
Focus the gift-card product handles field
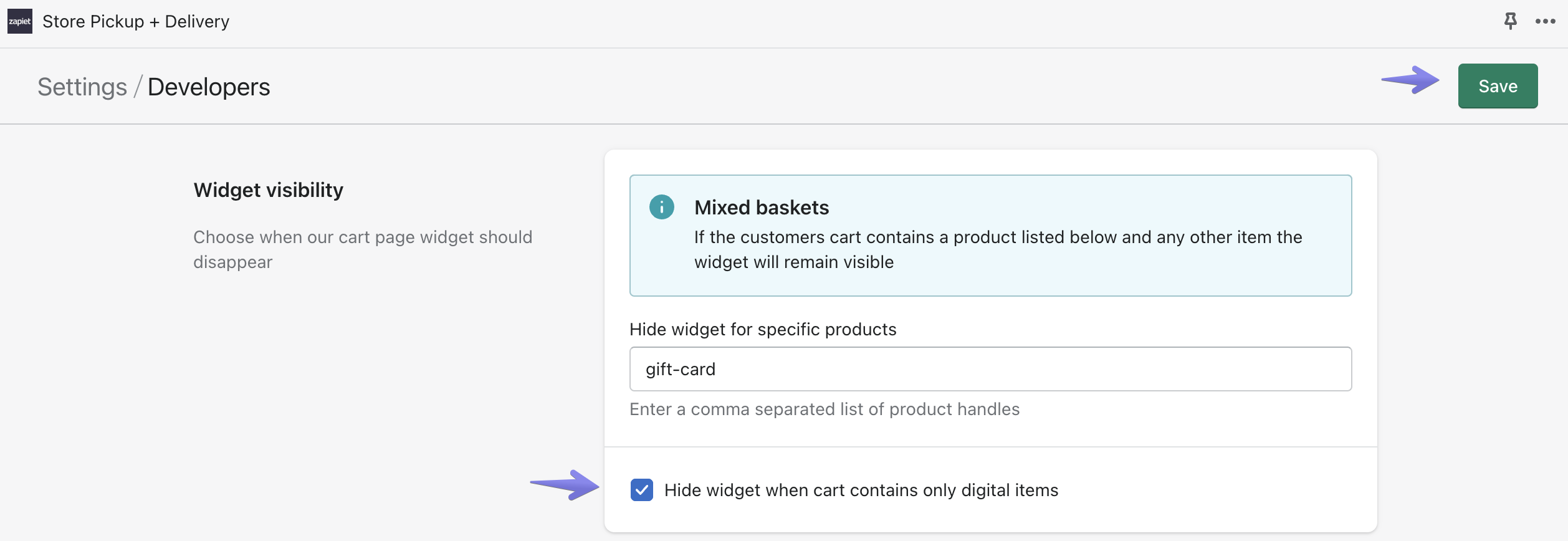pyautogui.click(x=990, y=369)
